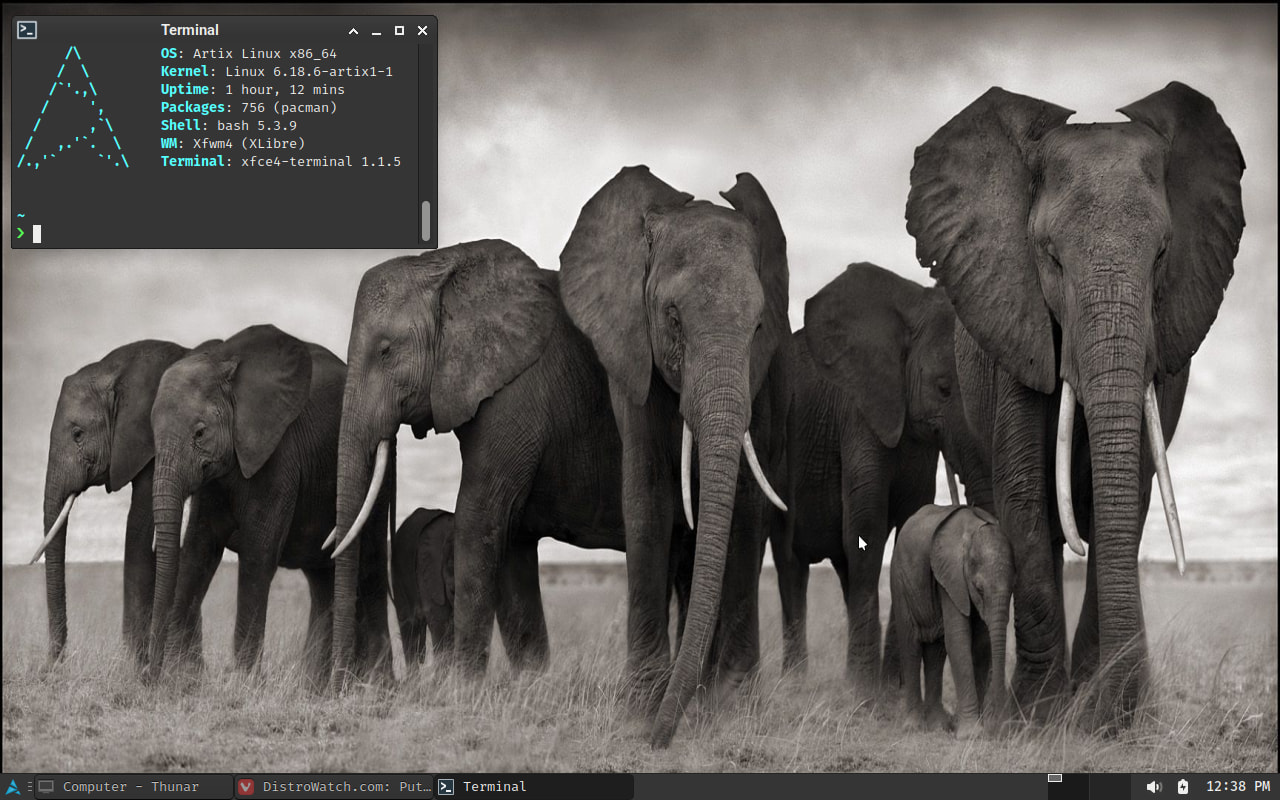Image resolution: width=1280 pixels, height=800 pixels.
Task: Minimize the Terminal window
Action: point(376,30)
